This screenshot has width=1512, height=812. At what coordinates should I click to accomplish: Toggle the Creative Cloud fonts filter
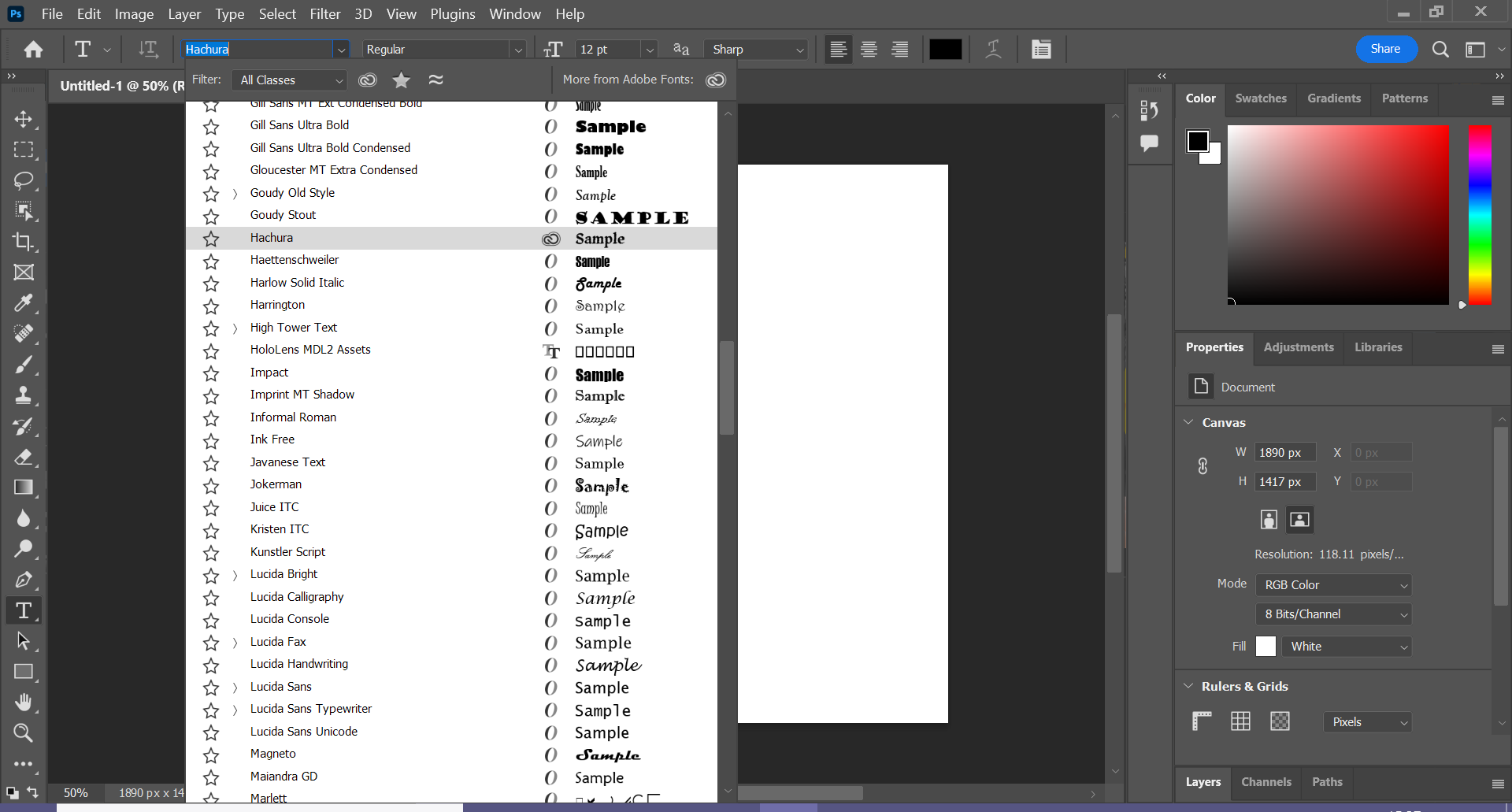[367, 80]
